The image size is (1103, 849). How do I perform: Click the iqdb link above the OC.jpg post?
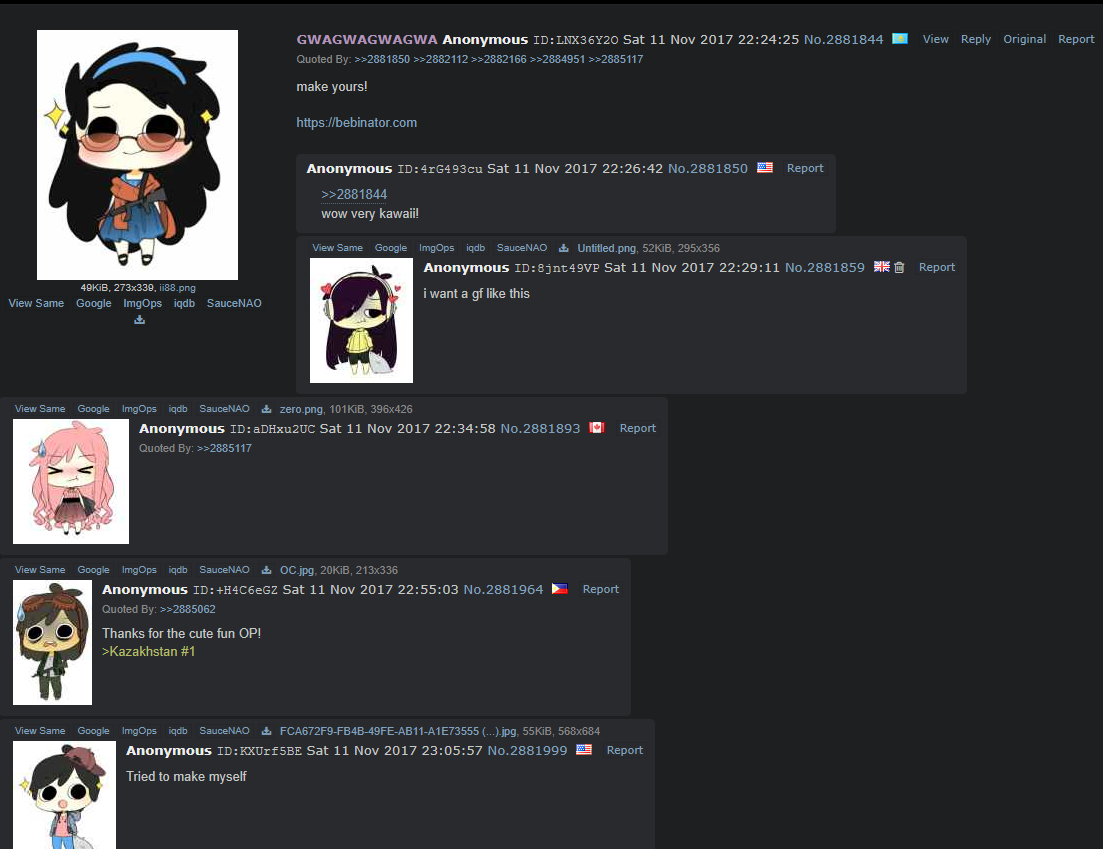click(x=178, y=570)
